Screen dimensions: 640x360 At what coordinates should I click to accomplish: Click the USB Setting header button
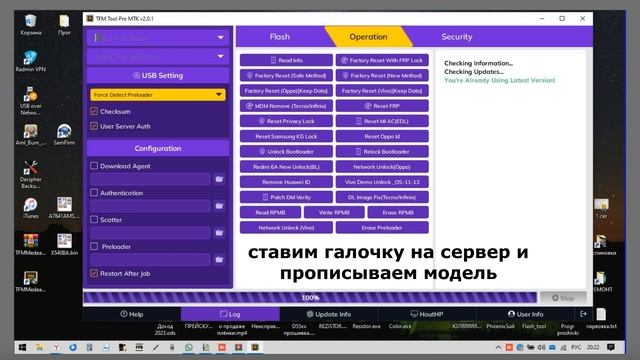[158, 76]
